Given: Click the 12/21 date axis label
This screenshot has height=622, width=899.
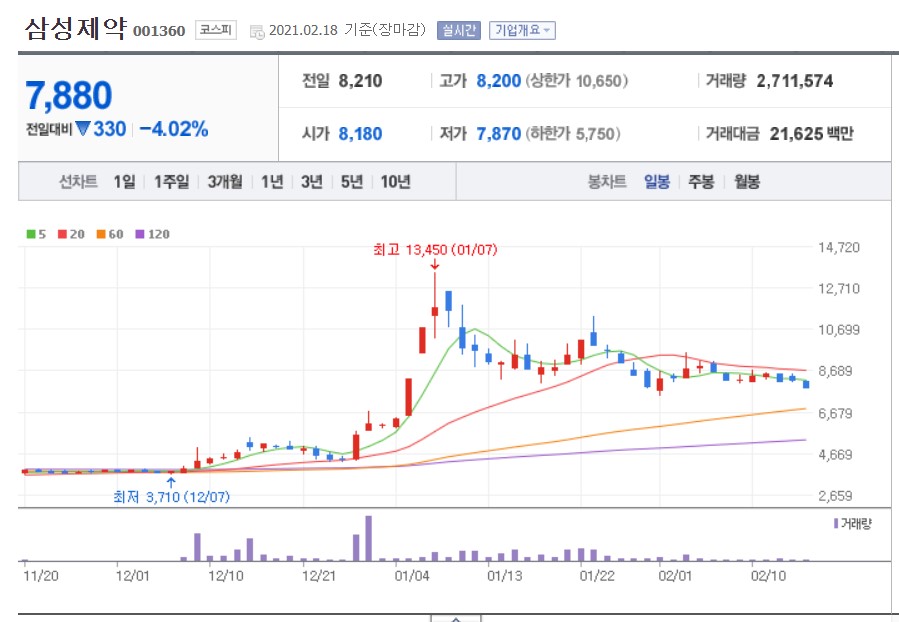Looking at the screenshot, I should tap(319, 576).
